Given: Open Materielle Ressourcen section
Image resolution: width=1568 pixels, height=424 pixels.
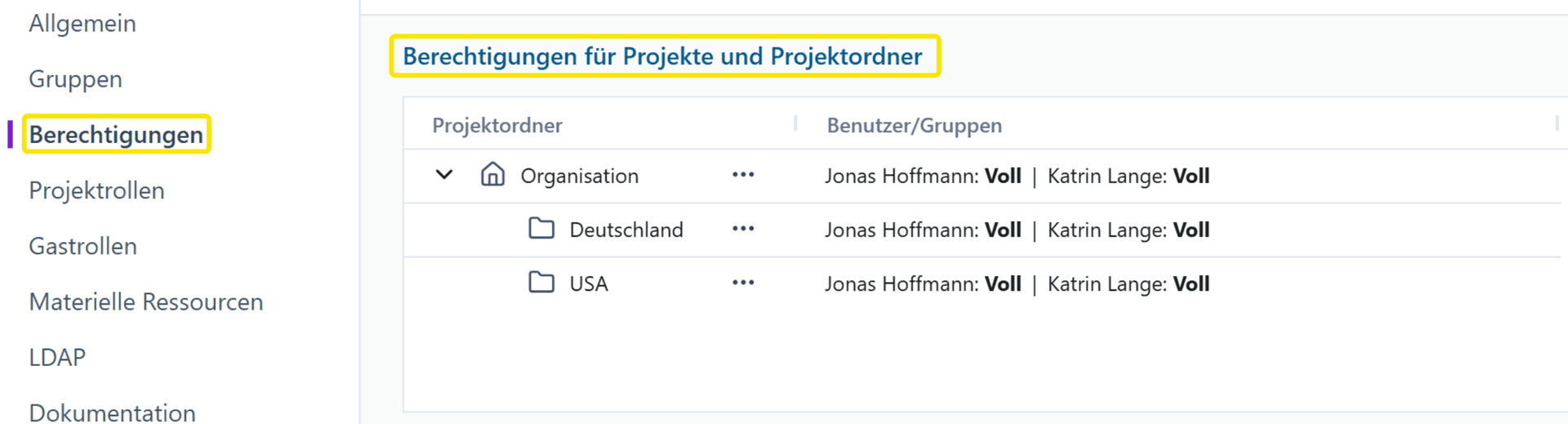Looking at the screenshot, I should 145,301.
